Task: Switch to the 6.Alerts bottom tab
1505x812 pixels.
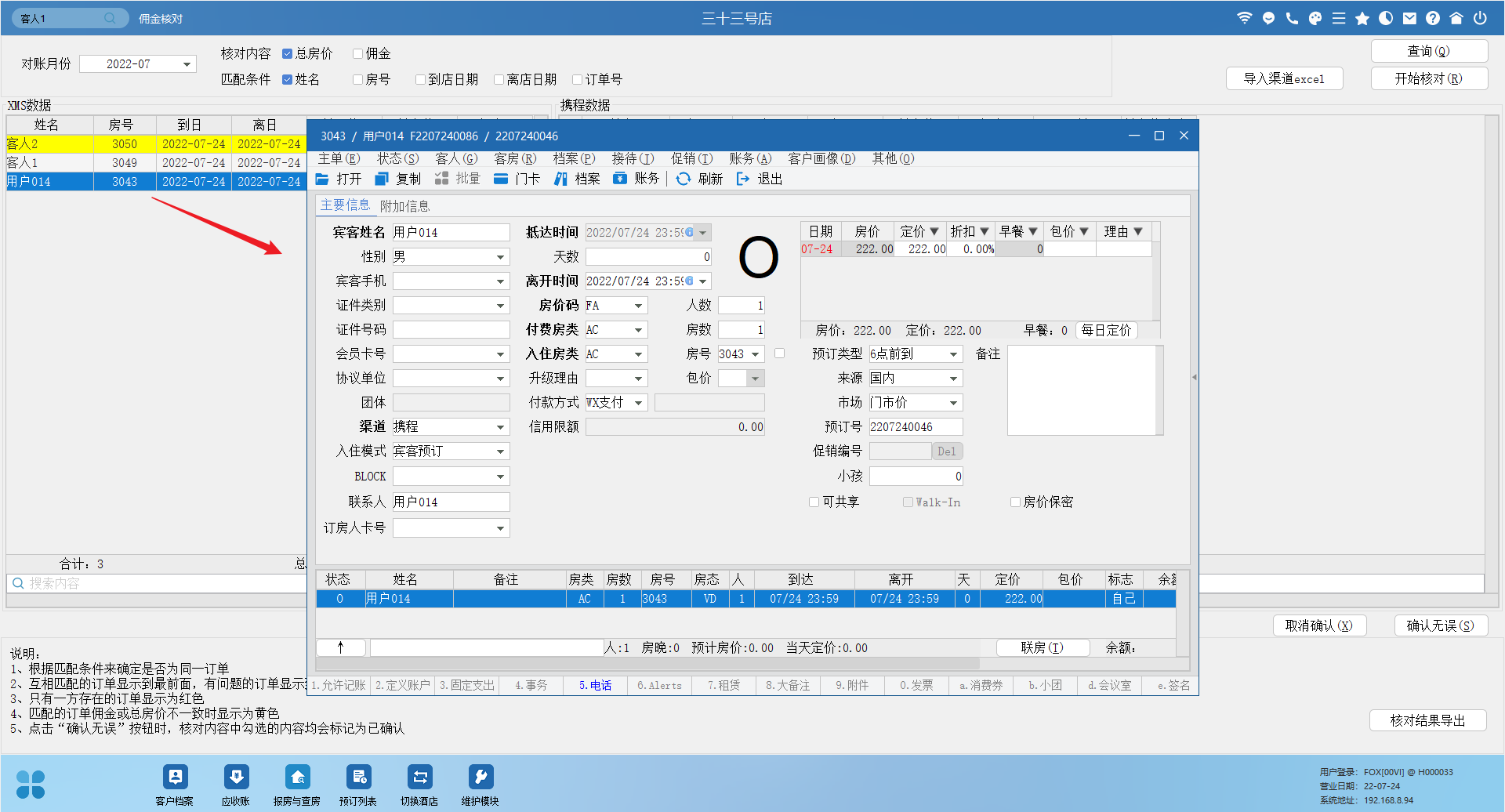Action: coord(659,685)
